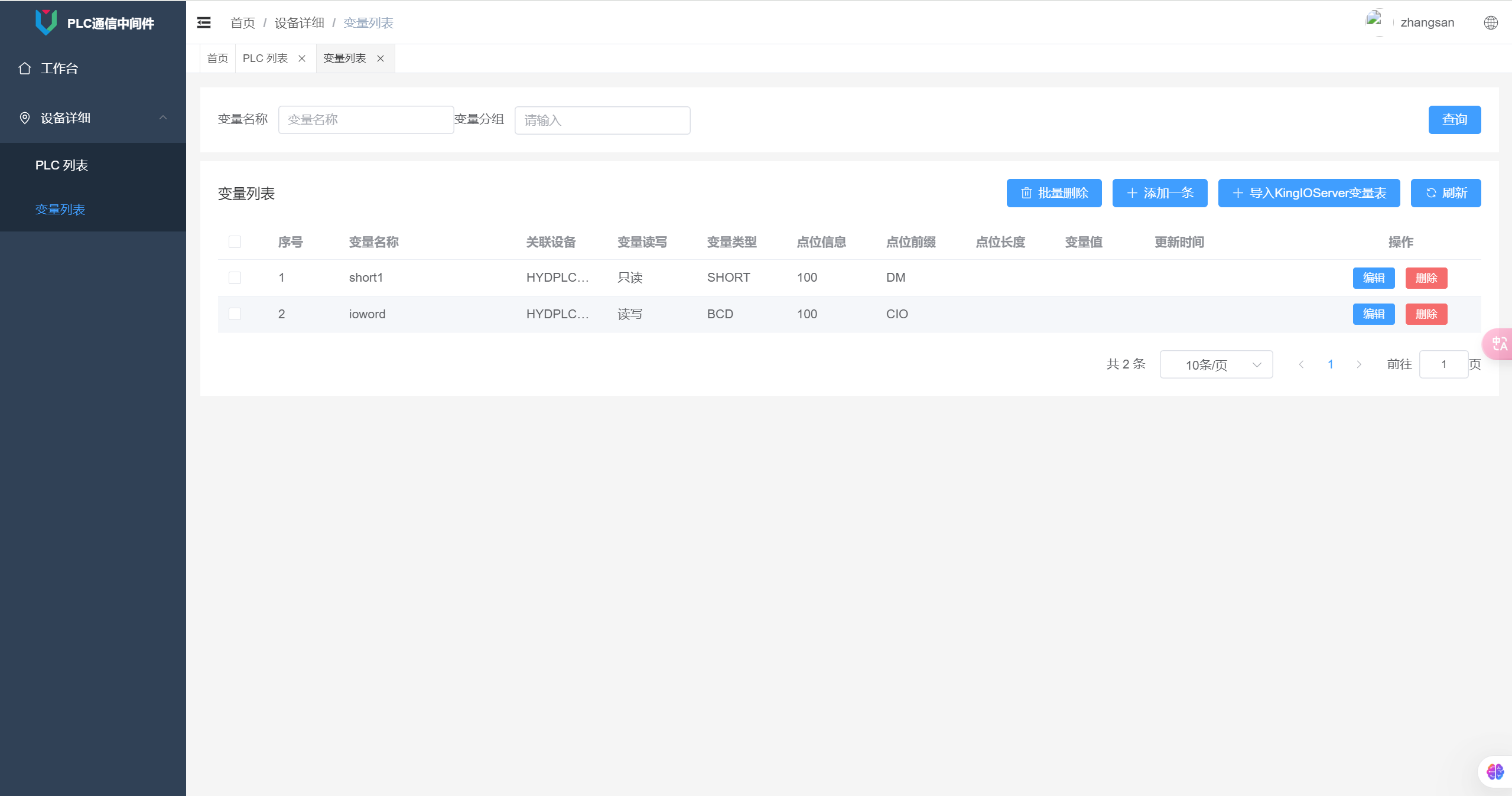Check the short1 row checkbox
This screenshot has height=796, width=1512.
click(x=235, y=278)
